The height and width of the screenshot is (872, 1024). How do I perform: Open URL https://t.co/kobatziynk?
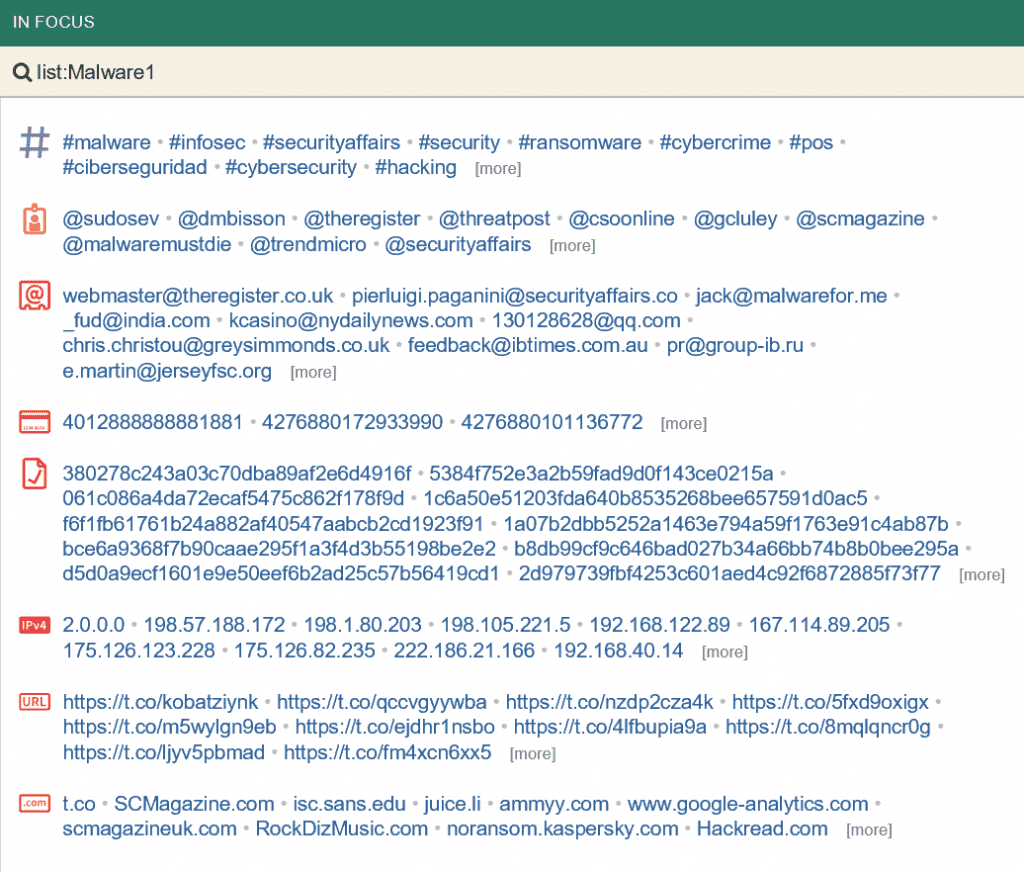(x=161, y=702)
